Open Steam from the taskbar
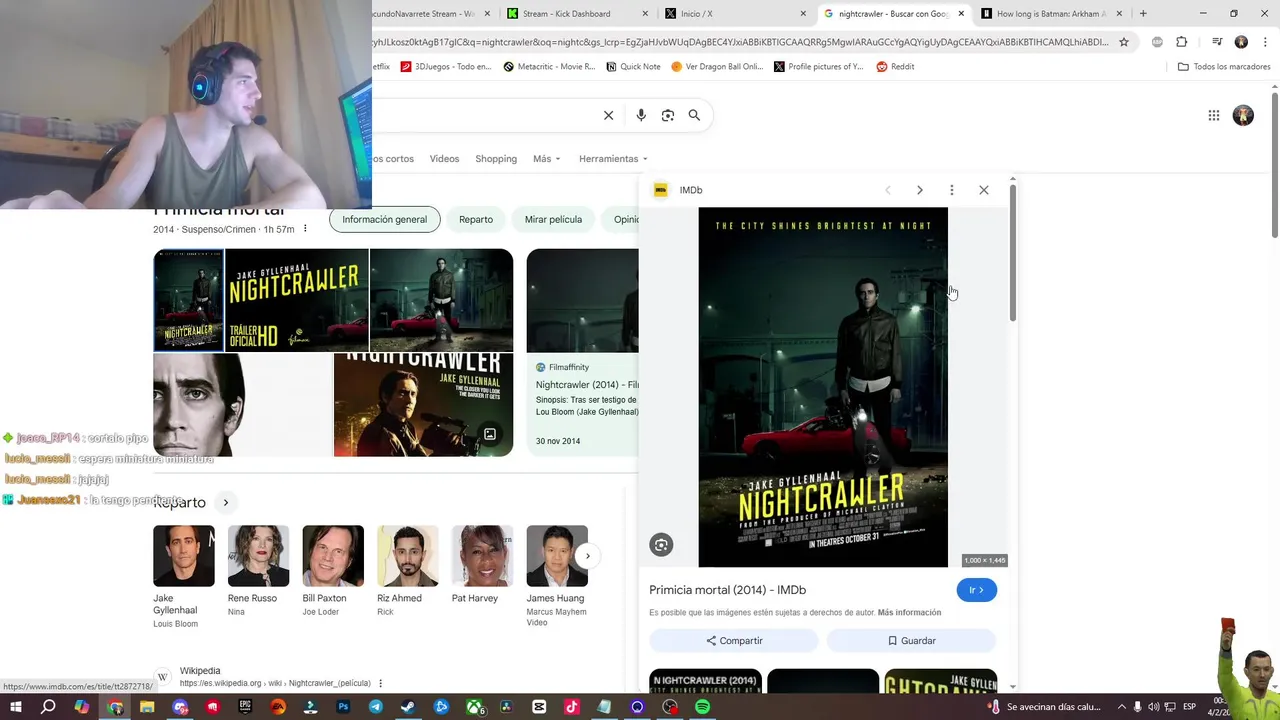The image size is (1280, 720). (408, 707)
